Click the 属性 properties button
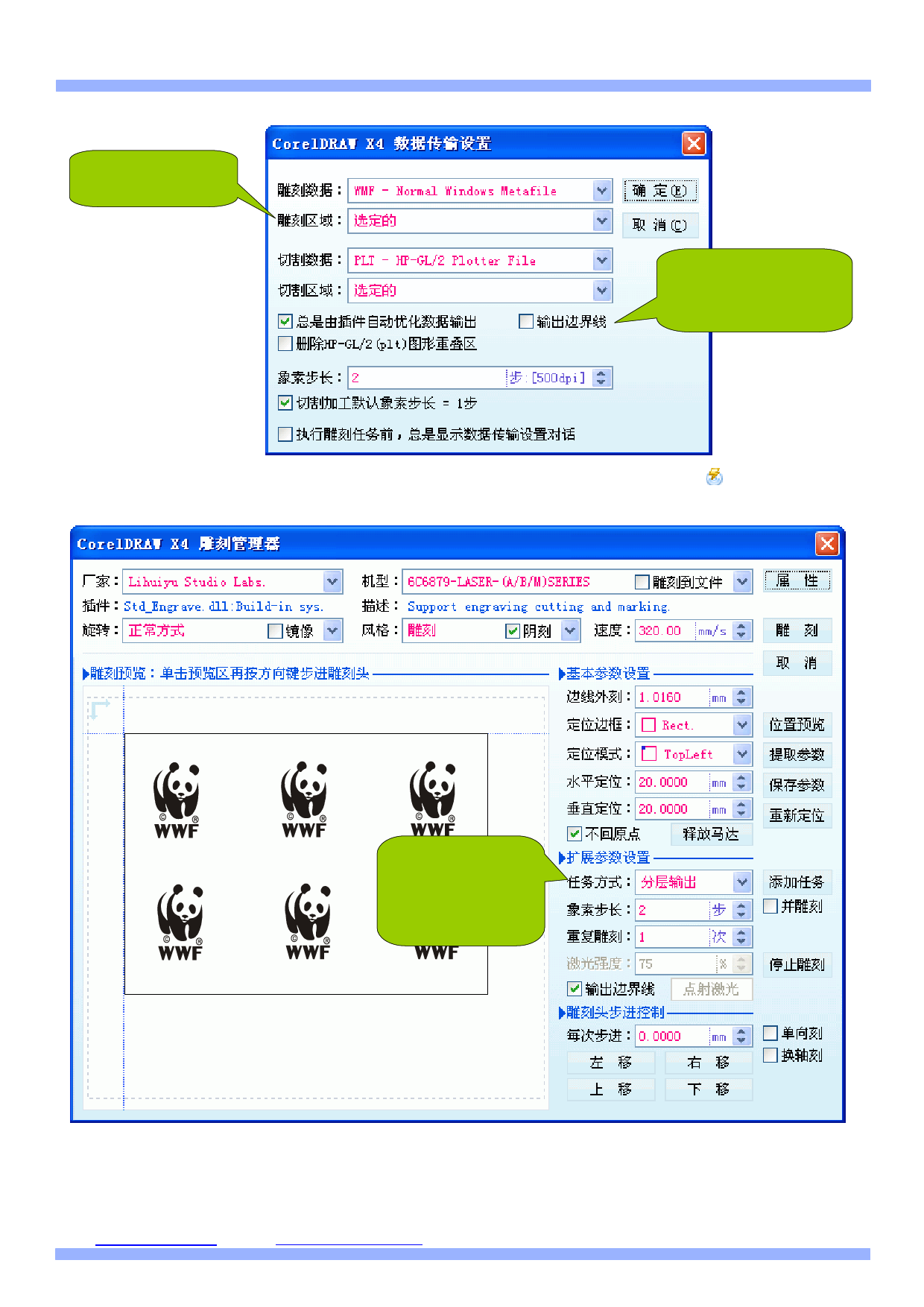 click(797, 581)
